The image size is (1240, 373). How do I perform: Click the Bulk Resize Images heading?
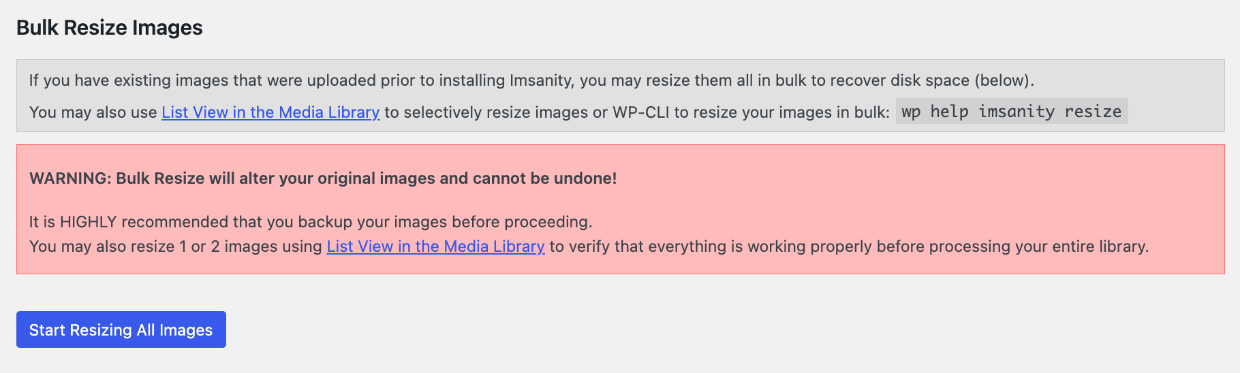[110, 28]
